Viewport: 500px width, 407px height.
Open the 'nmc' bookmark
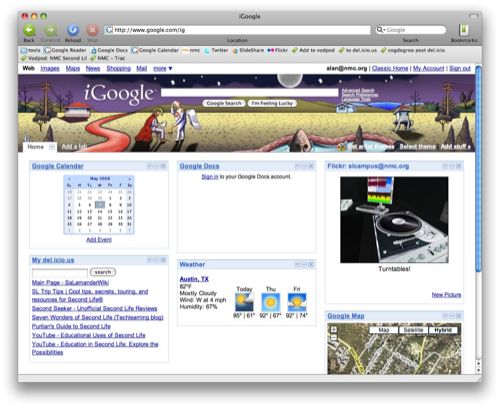coord(191,50)
